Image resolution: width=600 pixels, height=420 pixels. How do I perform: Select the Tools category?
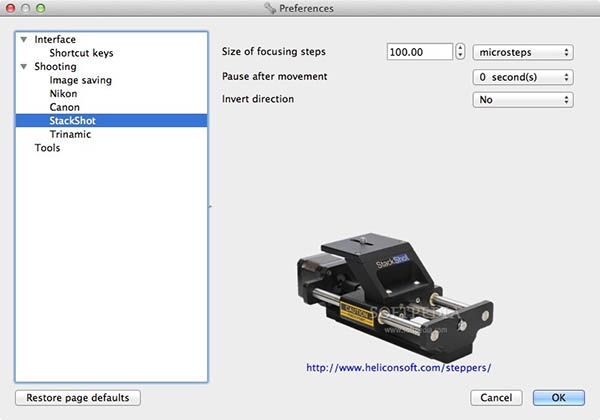[x=47, y=148]
